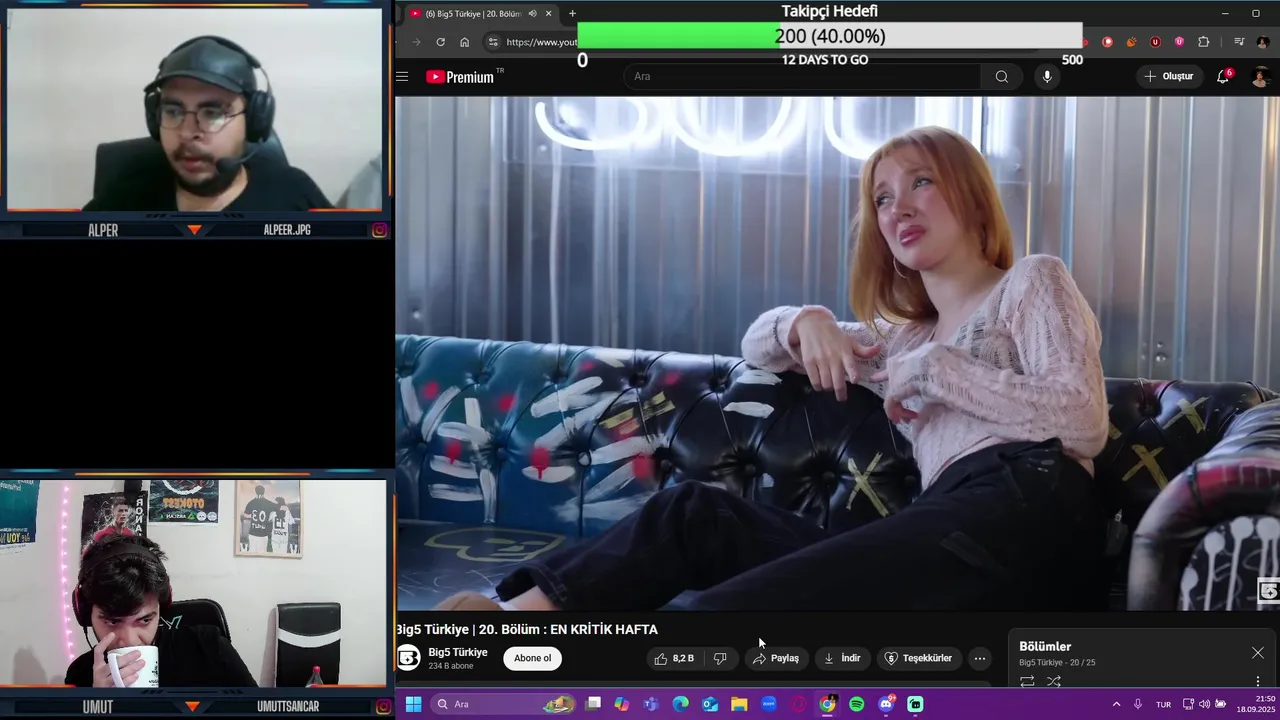Open site information icon in address bar
Screen dimensions: 1280x720
point(492,42)
